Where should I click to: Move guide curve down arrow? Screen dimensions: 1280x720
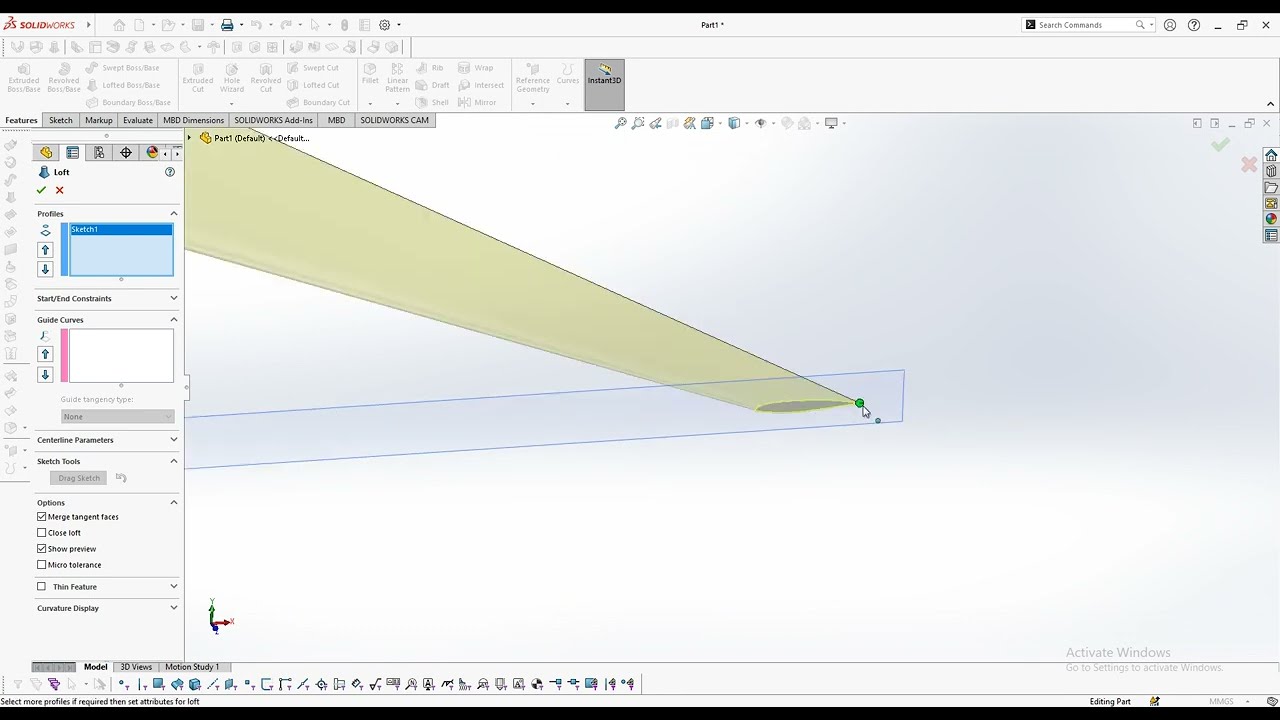tap(45, 375)
